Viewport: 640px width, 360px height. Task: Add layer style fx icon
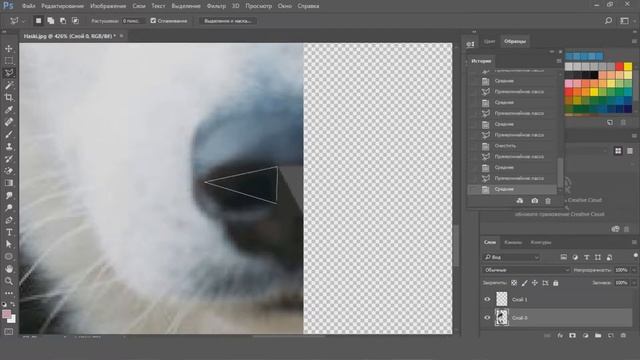[560, 336]
